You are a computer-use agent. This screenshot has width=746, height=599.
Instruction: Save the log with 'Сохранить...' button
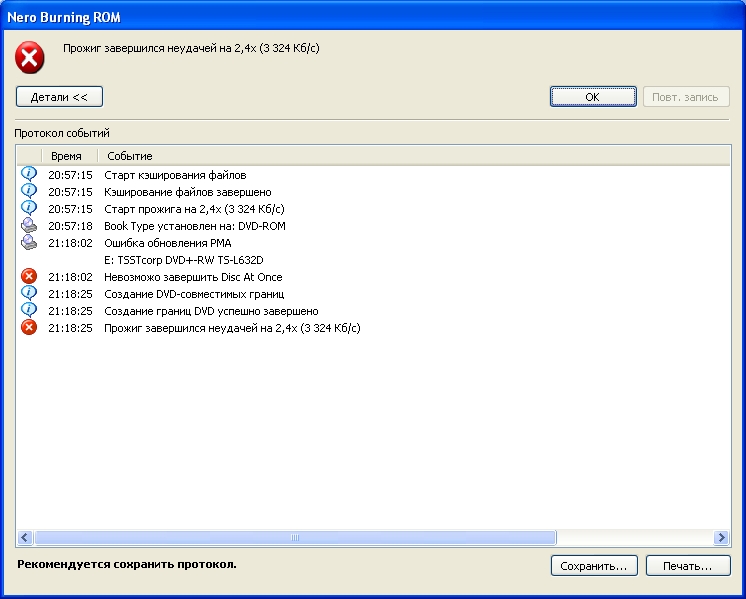pos(593,566)
